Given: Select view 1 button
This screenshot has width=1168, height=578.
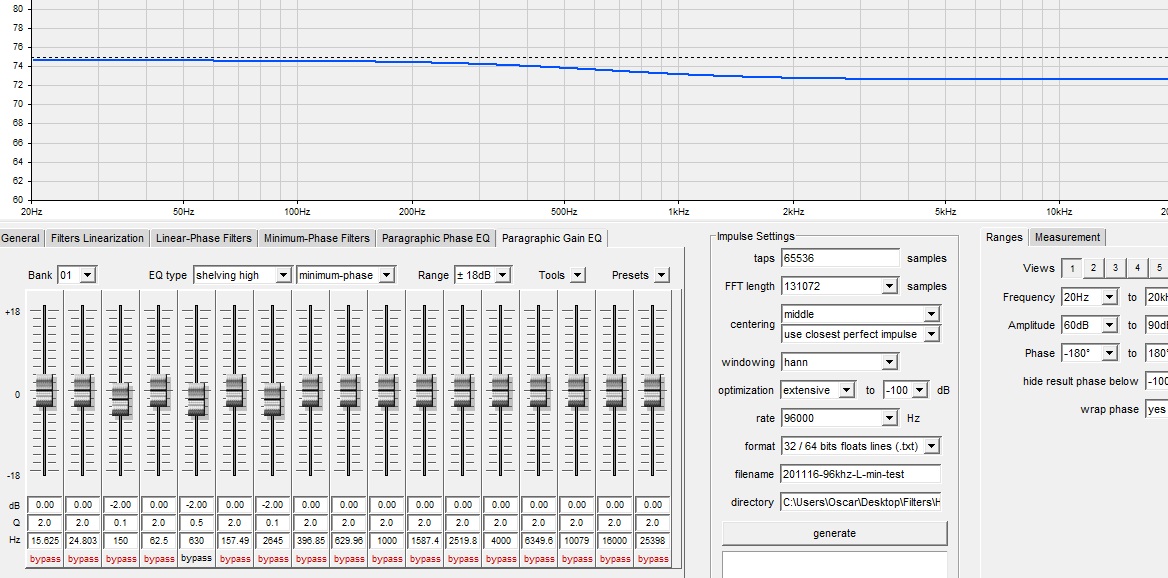Looking at the screenshot, I should pyautogui.click(x=1071, y=268).
